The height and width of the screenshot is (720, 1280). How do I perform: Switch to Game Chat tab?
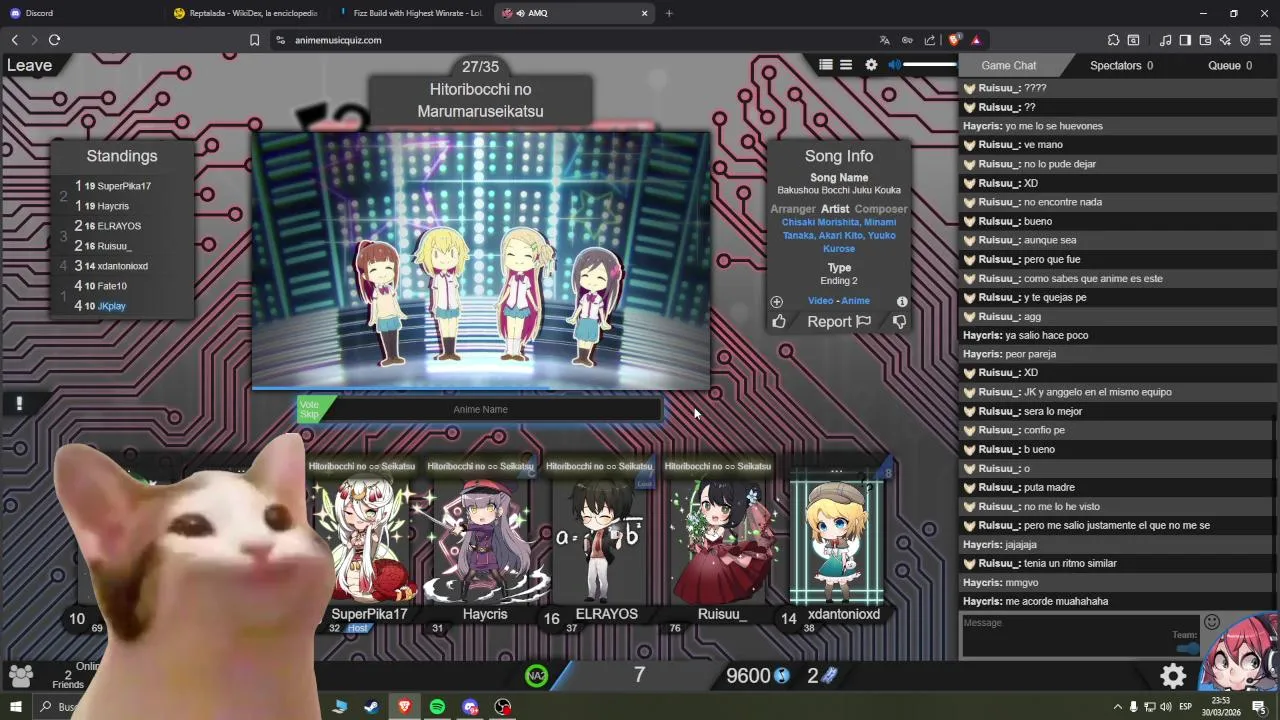1008,65
